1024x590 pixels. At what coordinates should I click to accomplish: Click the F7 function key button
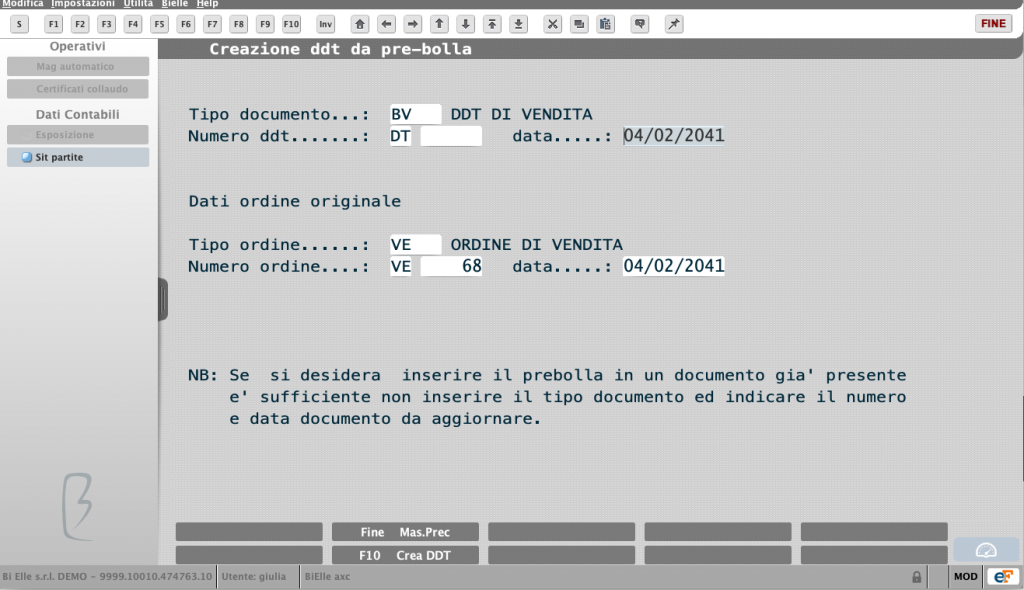pos(212,24)
